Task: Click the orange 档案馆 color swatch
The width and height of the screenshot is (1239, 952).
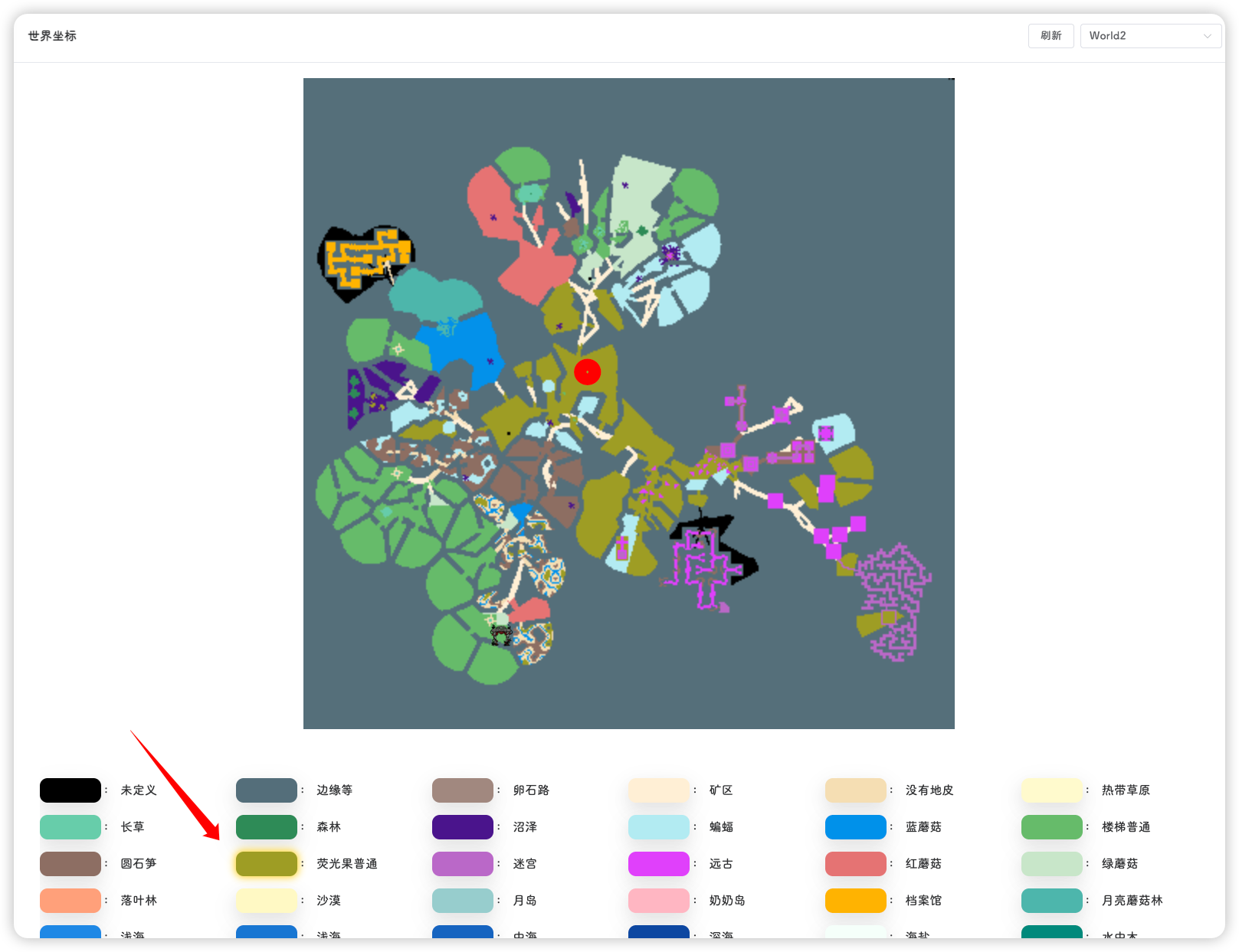Action: 855,901
